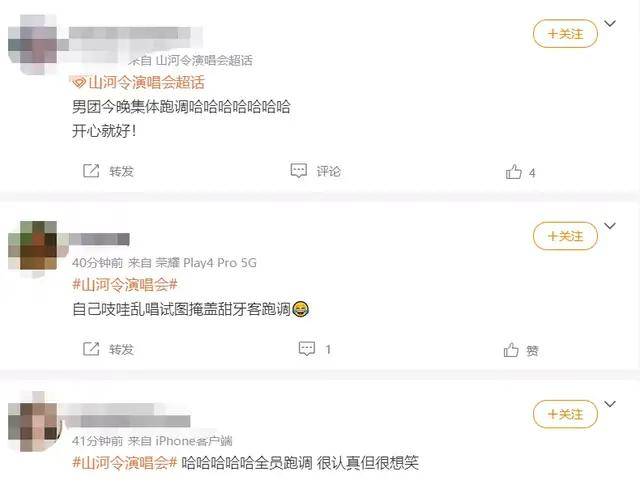Follow third post's author with +关注
This screenshot has height=493, width=640.
coord(565,414)
